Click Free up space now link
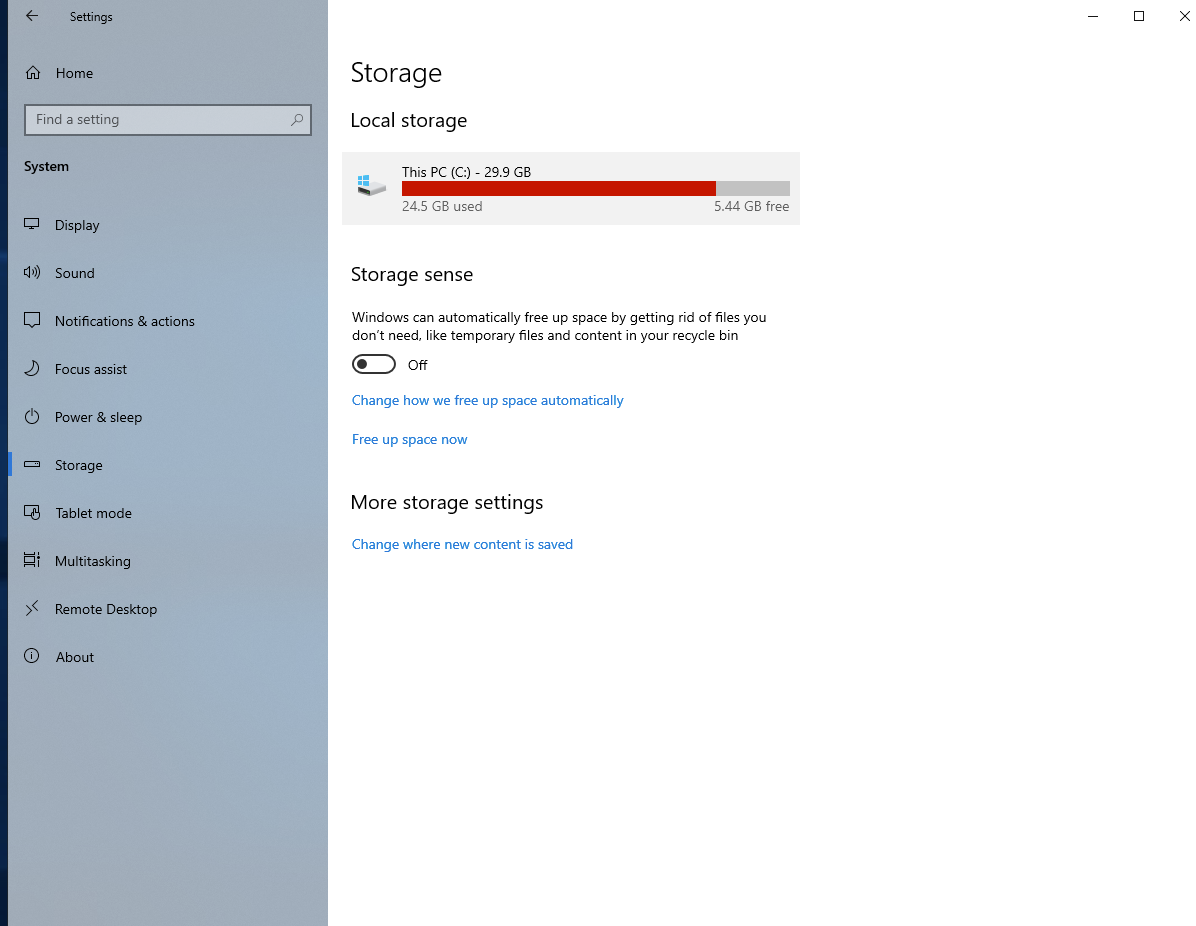The height and width of the screenshot is (926, 1196). (x=410, y=439)
